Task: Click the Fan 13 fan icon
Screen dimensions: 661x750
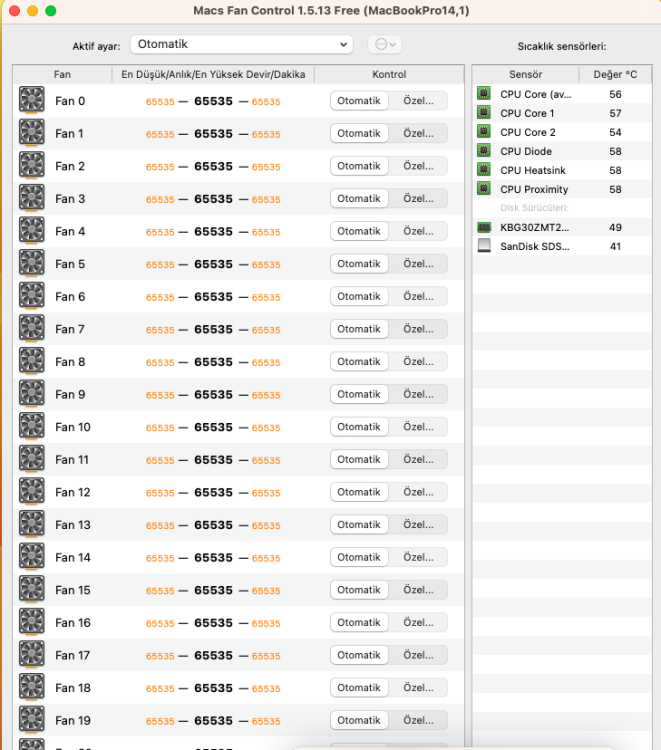Action: (32, 524)
